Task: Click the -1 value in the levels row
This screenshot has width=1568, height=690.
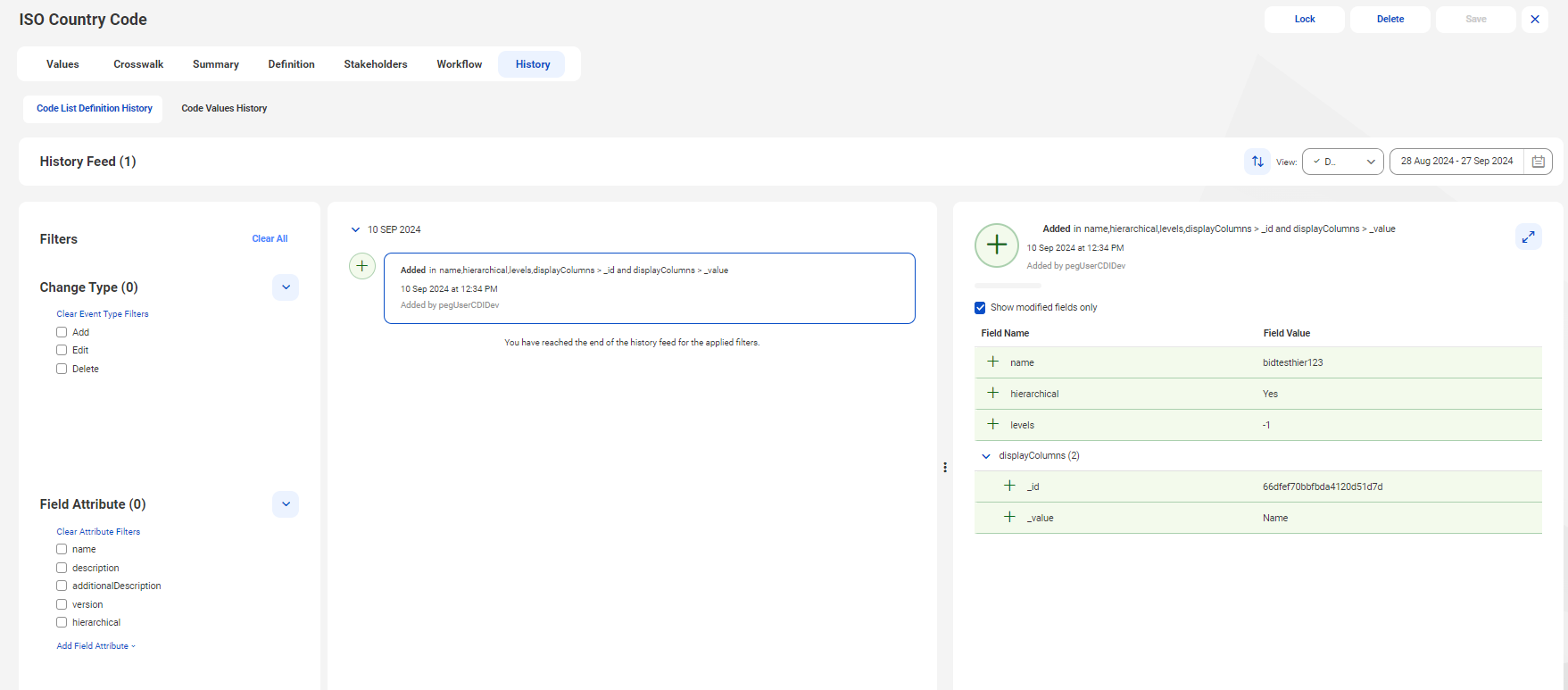Action: tap(1265, 425)
